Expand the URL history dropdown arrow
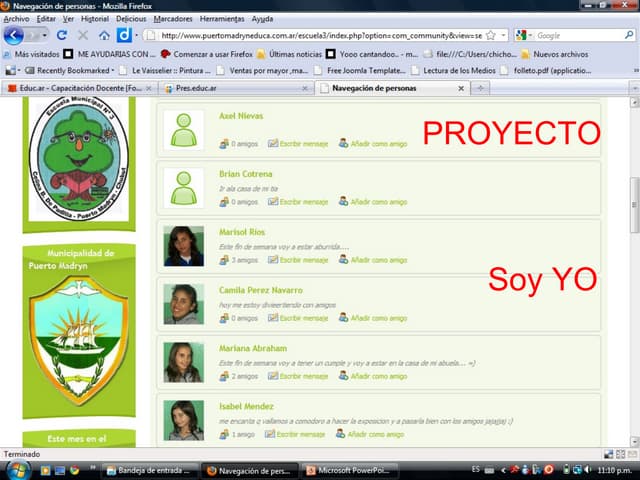This screenshot has height=480, width=640. point(504,35)
